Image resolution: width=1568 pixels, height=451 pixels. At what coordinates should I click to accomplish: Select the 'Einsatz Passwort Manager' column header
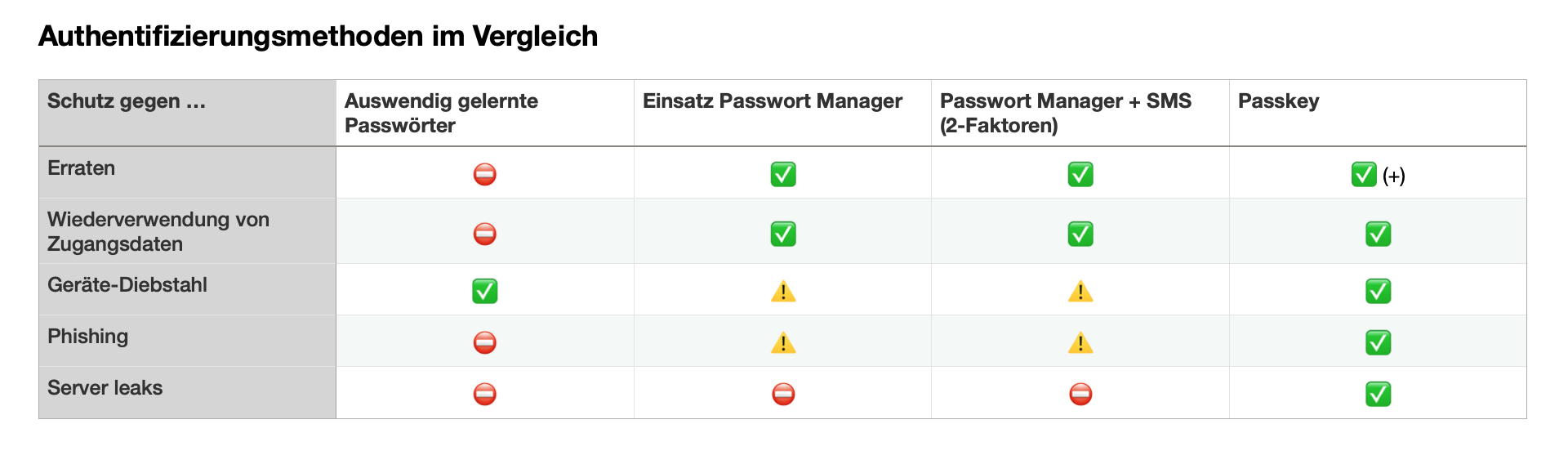[x=782, y=113]
